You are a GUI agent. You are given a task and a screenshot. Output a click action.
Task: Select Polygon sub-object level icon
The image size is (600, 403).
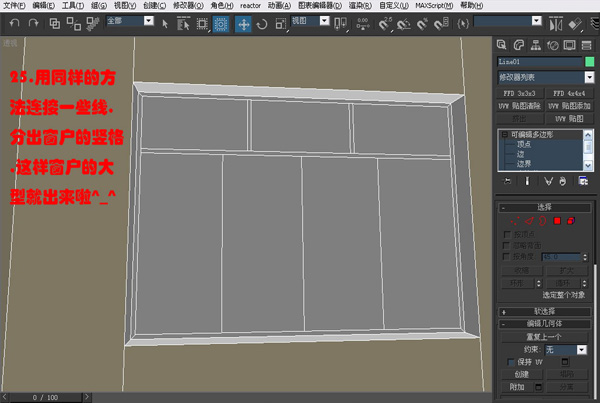click(x=557, y=221)
